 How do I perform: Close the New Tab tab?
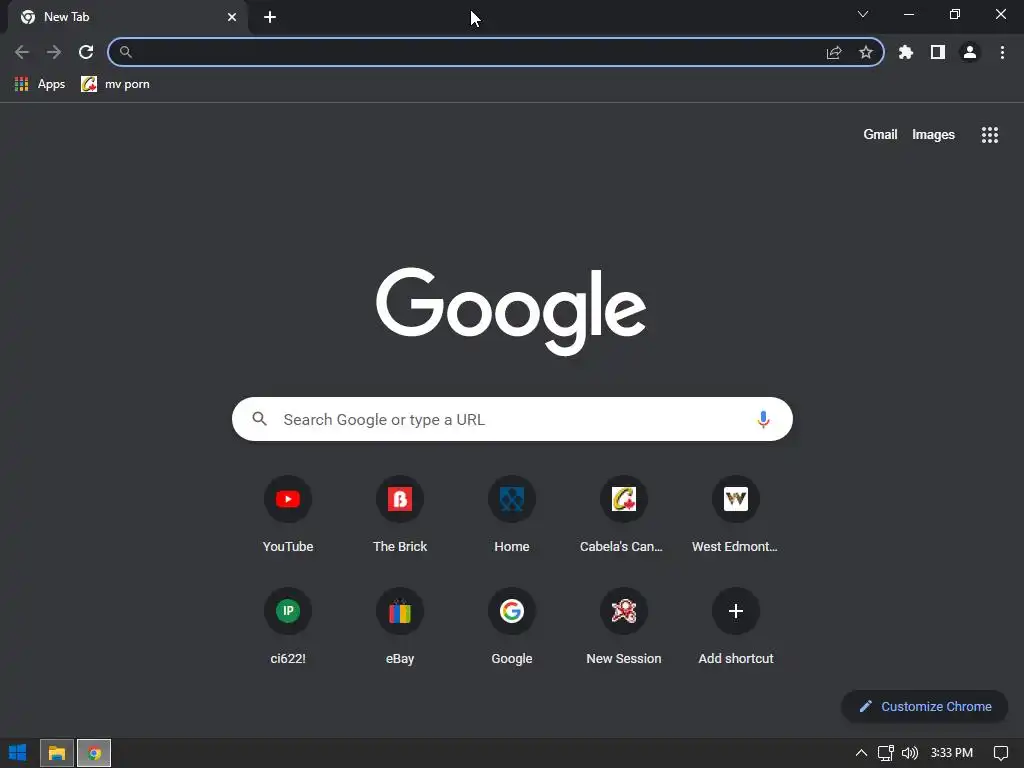click(x=232, y=17)
